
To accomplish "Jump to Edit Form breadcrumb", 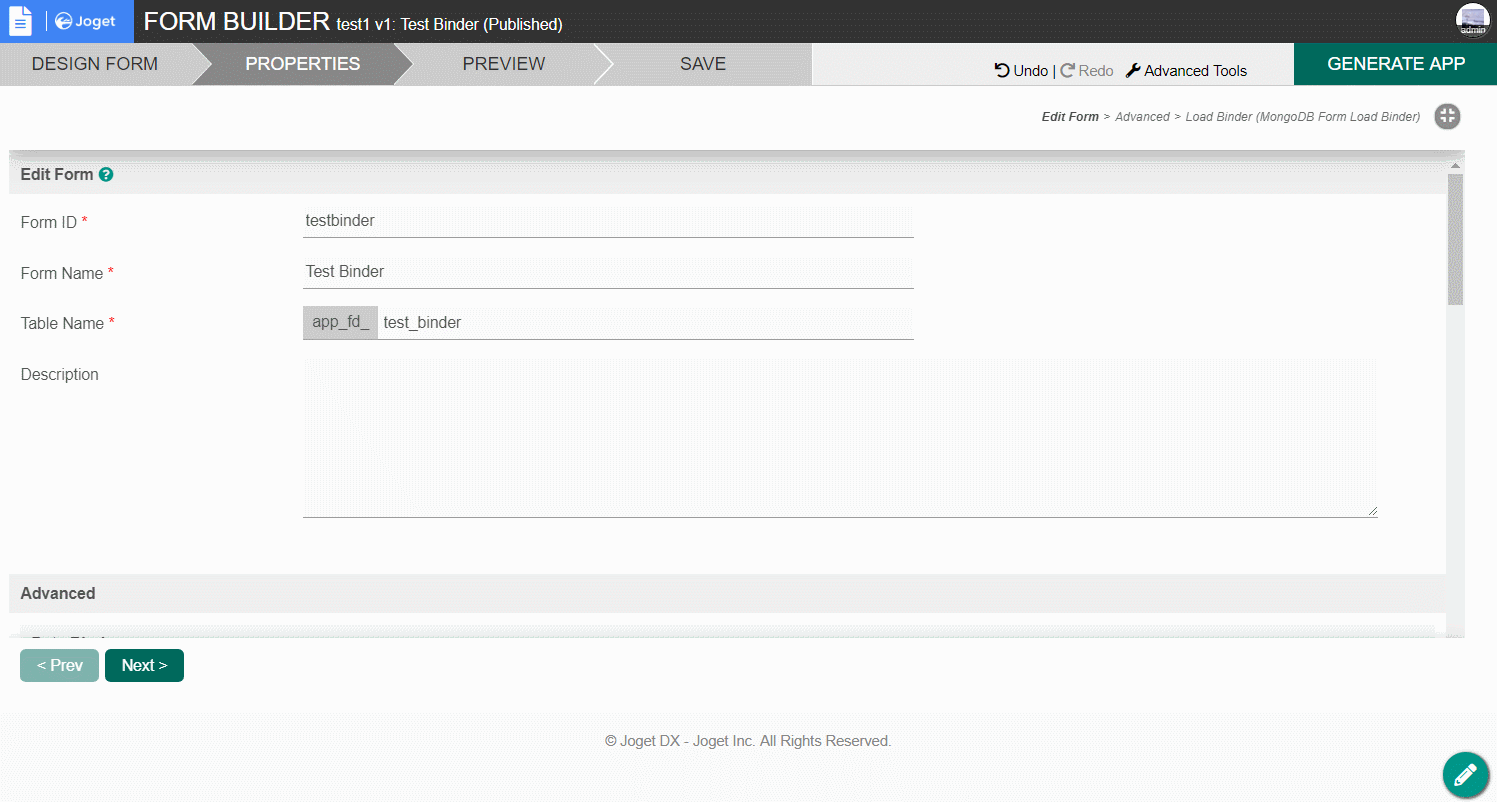I will 1070,117.
